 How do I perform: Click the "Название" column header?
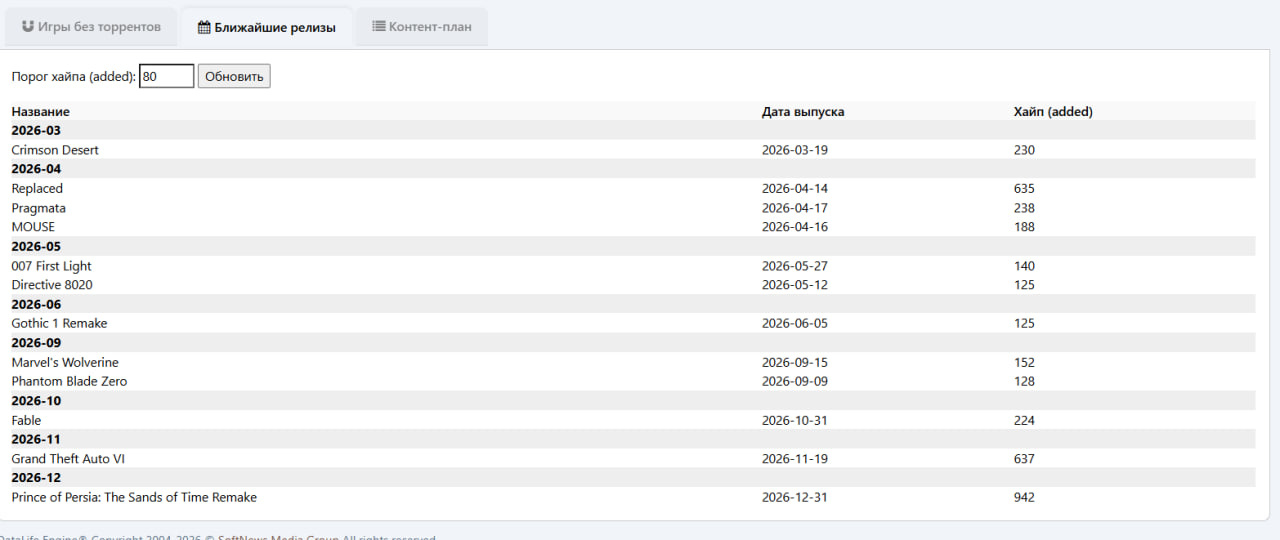tap(41, 112)
